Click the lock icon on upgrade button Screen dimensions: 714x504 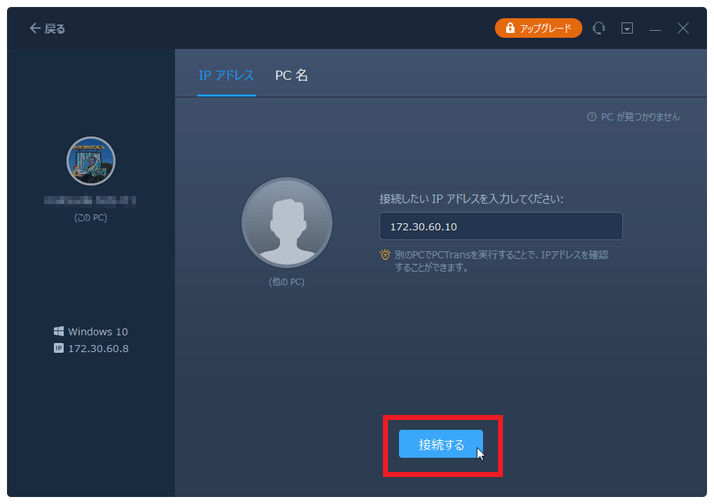point(509,29)
